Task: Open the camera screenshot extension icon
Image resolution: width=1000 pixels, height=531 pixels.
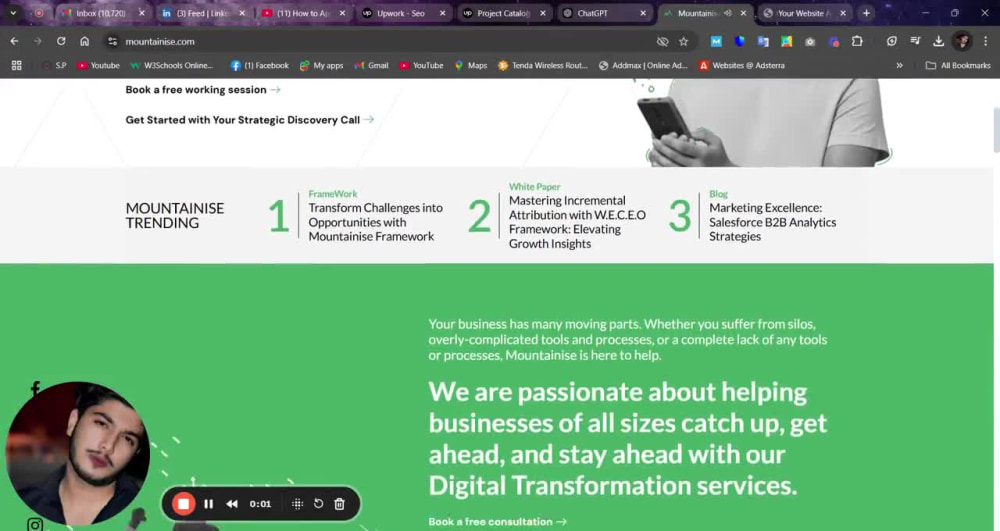Action: pos(810,41)
